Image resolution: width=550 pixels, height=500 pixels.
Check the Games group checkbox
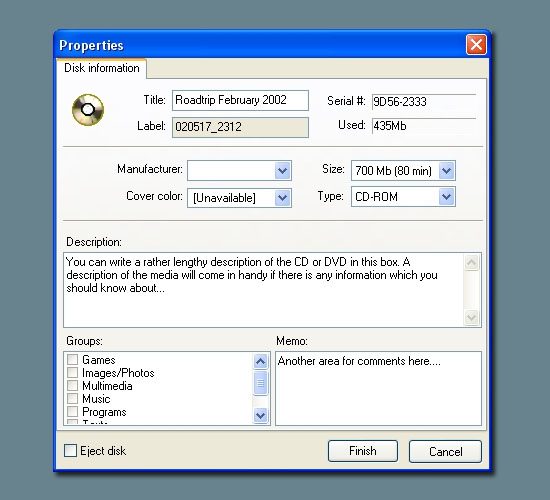click(x=72, y=359)
